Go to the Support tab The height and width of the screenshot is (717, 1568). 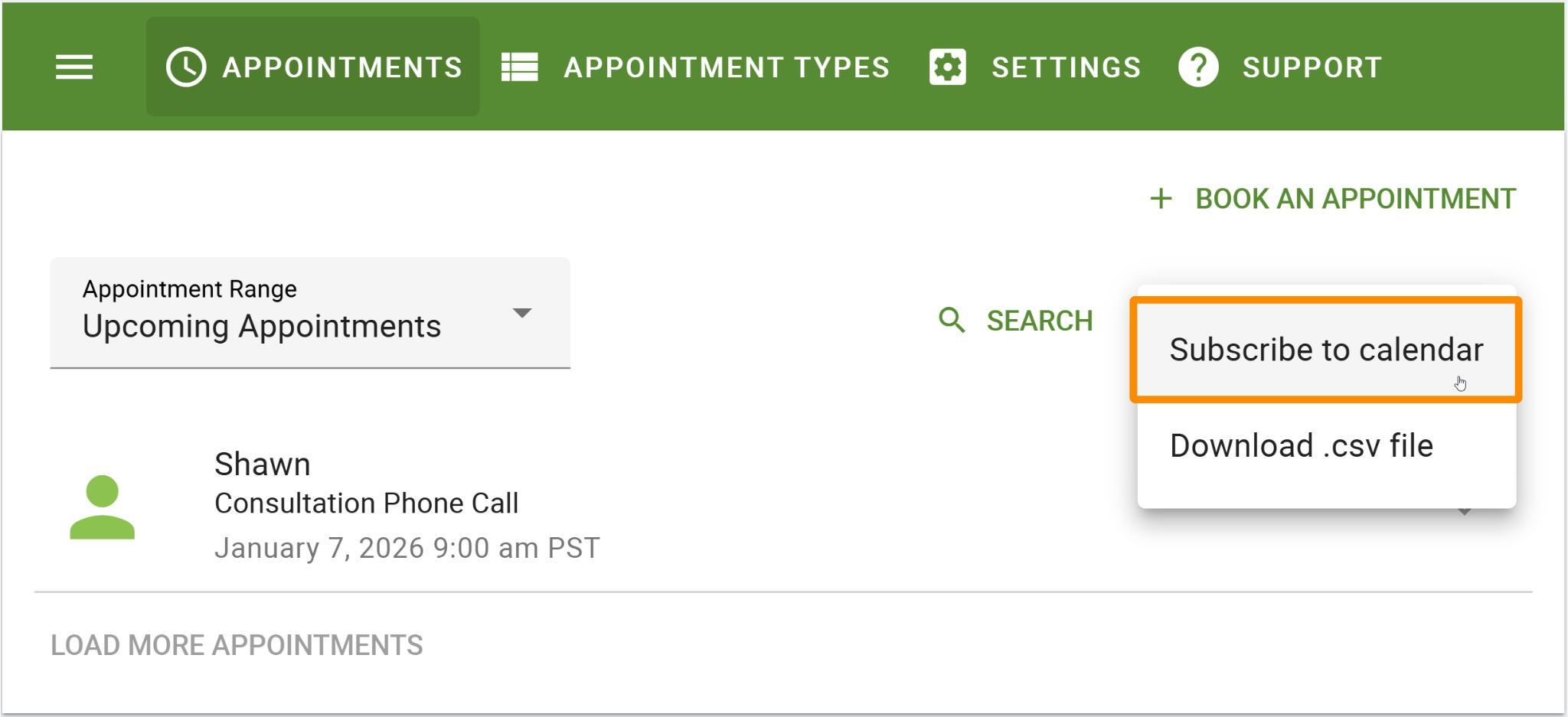coord(1311,67)
